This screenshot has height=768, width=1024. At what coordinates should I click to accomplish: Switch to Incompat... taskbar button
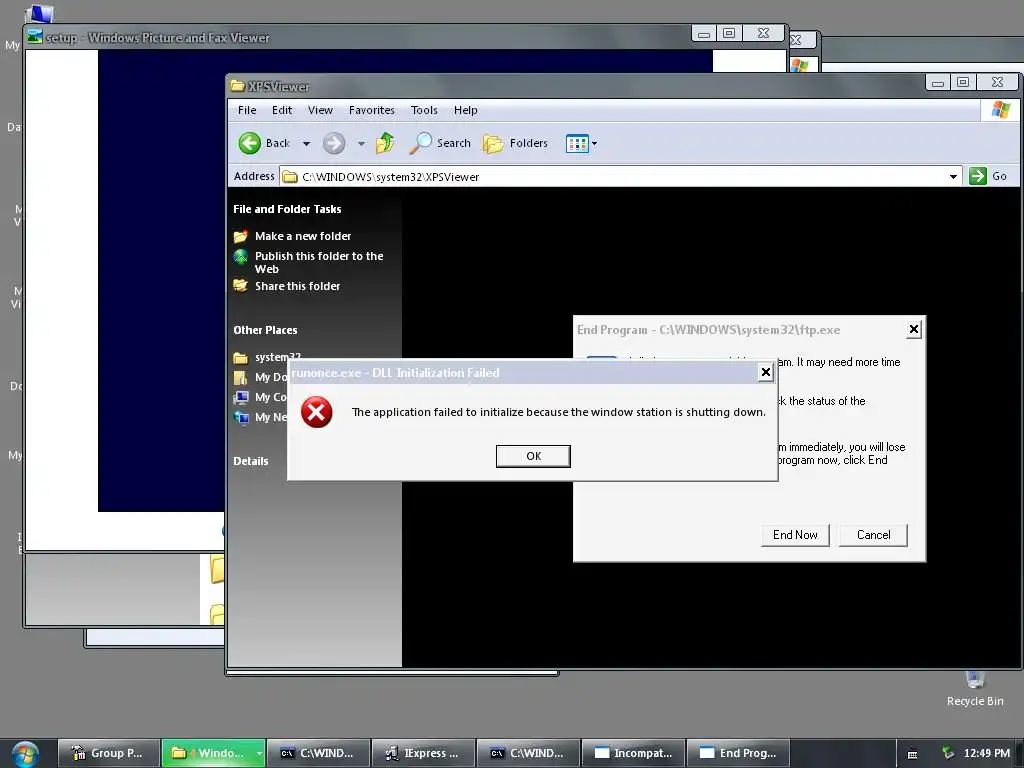(x=633, y=753)
